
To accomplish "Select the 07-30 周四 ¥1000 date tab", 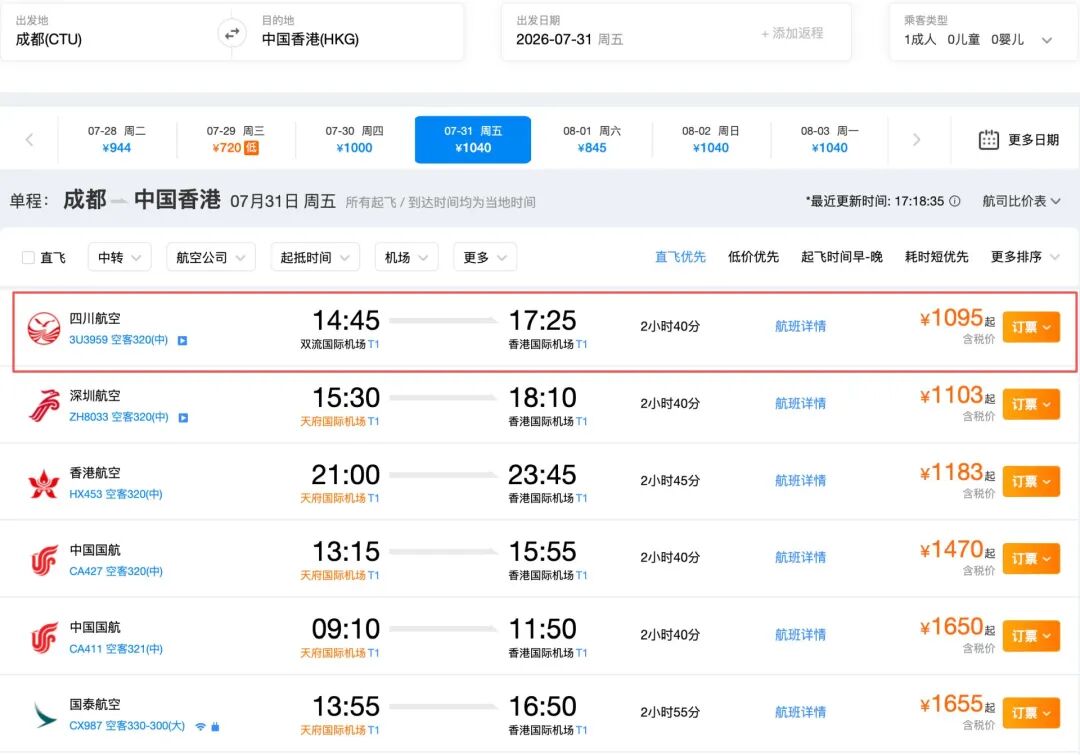I will [x=354, y=139].
